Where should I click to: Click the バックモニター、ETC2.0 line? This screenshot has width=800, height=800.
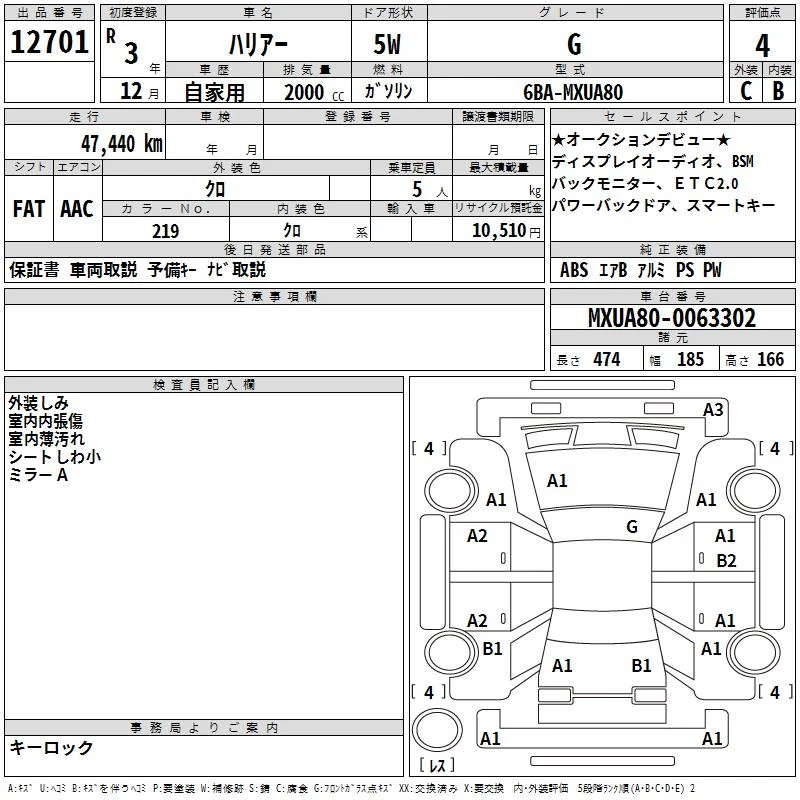pyautogui.click(x=645, y=183)
